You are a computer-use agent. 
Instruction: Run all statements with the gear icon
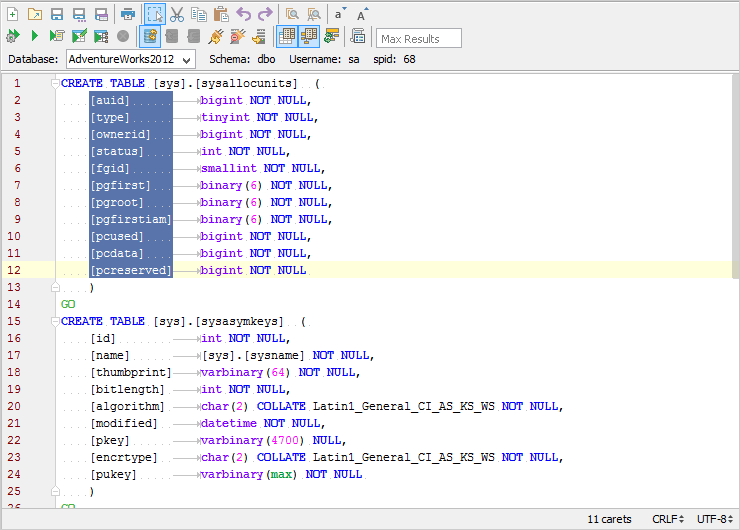[13, 36]
